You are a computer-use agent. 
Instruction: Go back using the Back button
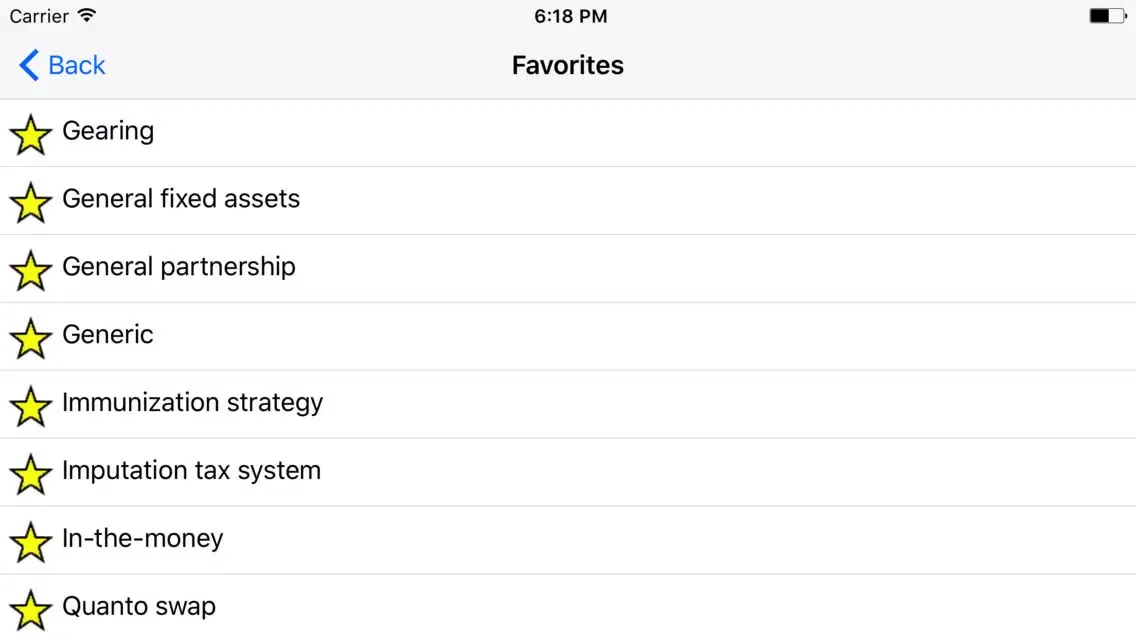[62, 65]
